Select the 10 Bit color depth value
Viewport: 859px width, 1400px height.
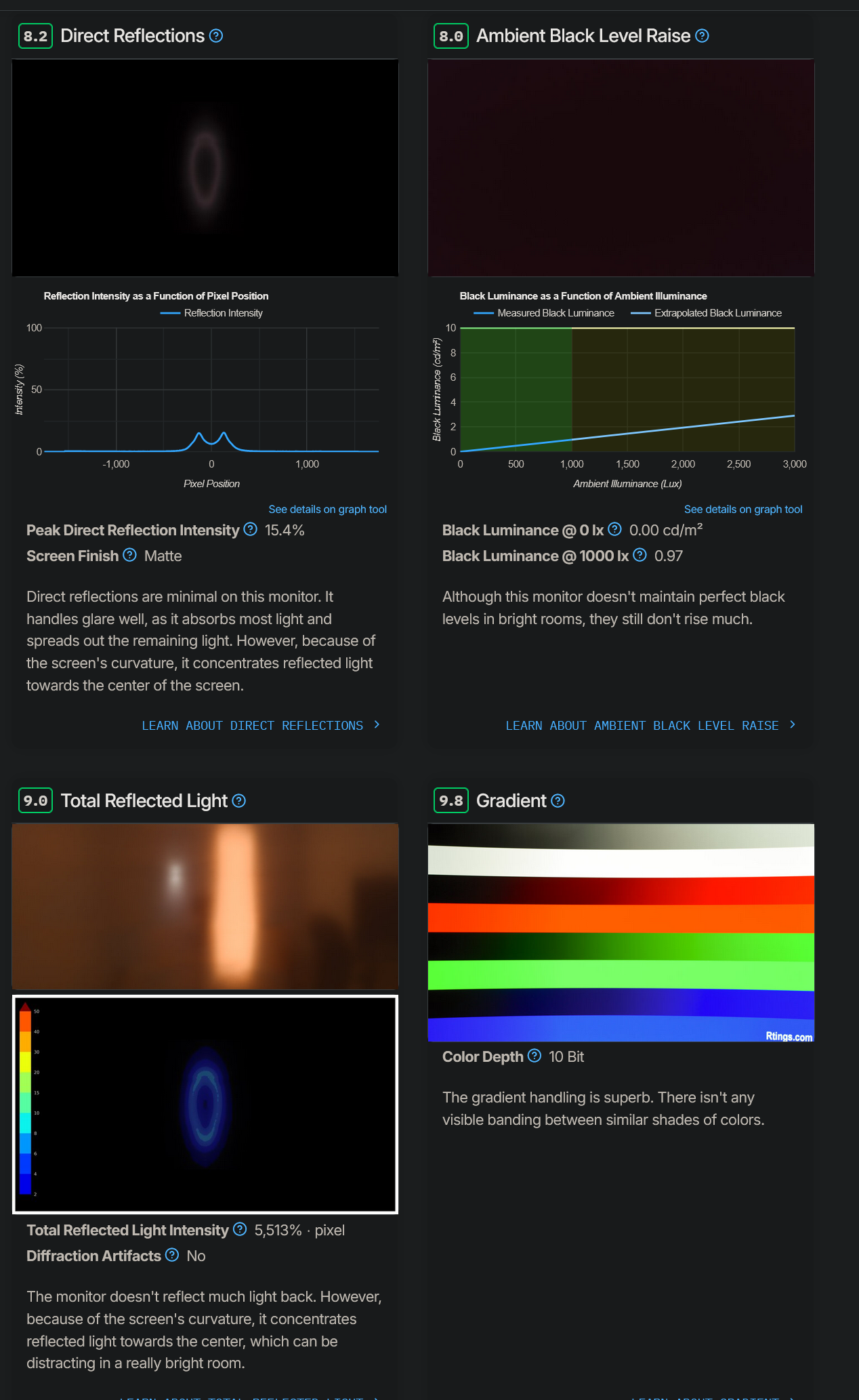click(566, 1056)
